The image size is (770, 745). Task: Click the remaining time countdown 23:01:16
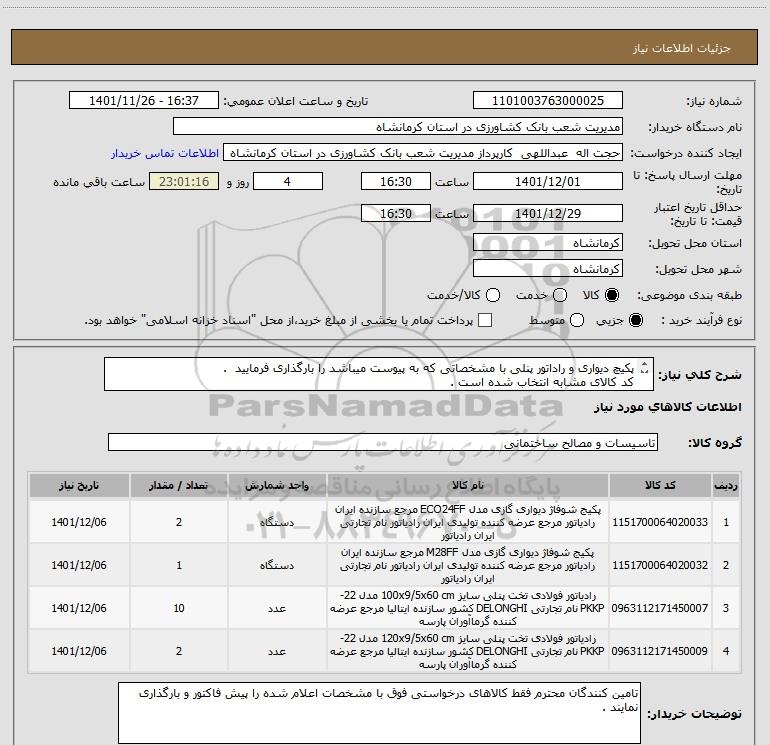coord(184,181)
